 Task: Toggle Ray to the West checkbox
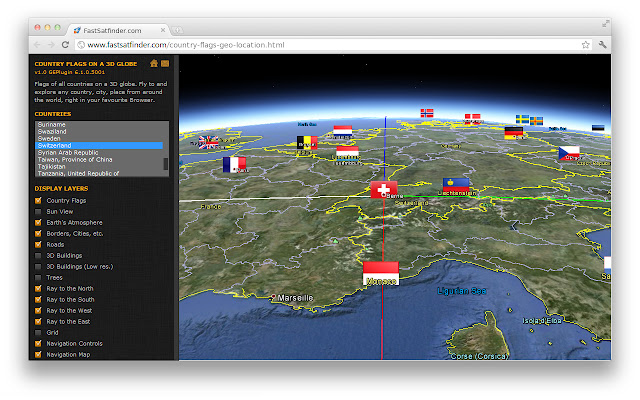pyautogui.click(x=38, y=311)
